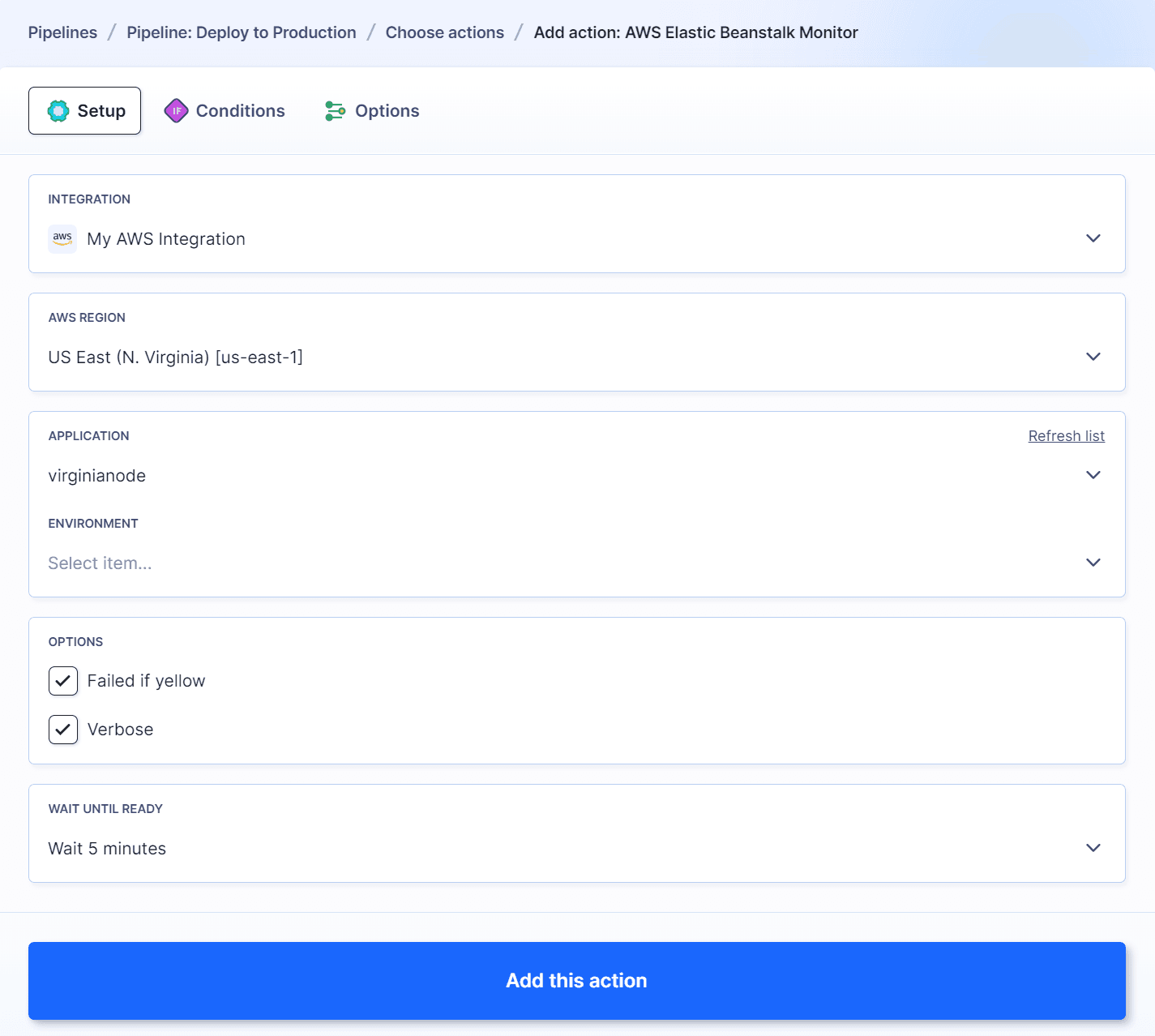Open the Environment select item dropdown
The image size is (1155, 1036).
(1093, 563)
